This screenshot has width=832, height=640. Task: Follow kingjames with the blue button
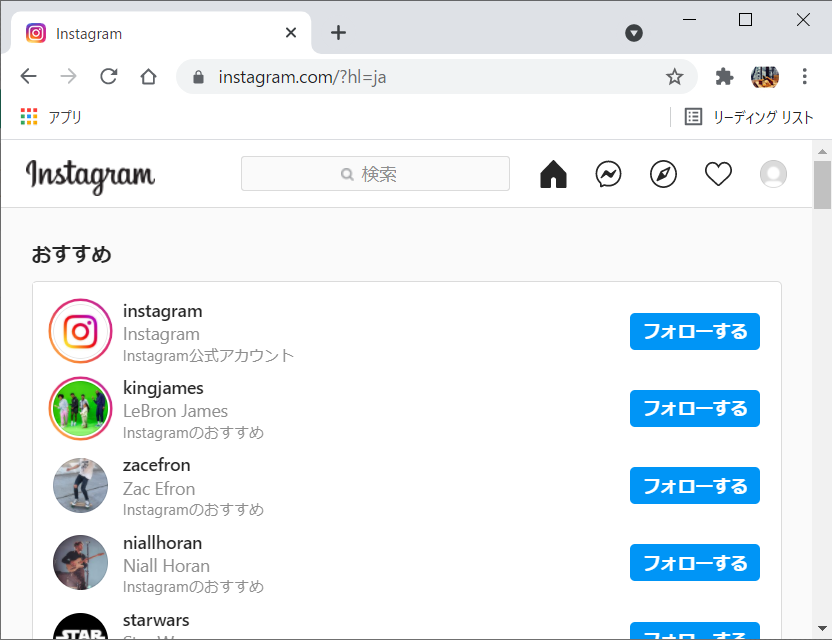[695, 409]
